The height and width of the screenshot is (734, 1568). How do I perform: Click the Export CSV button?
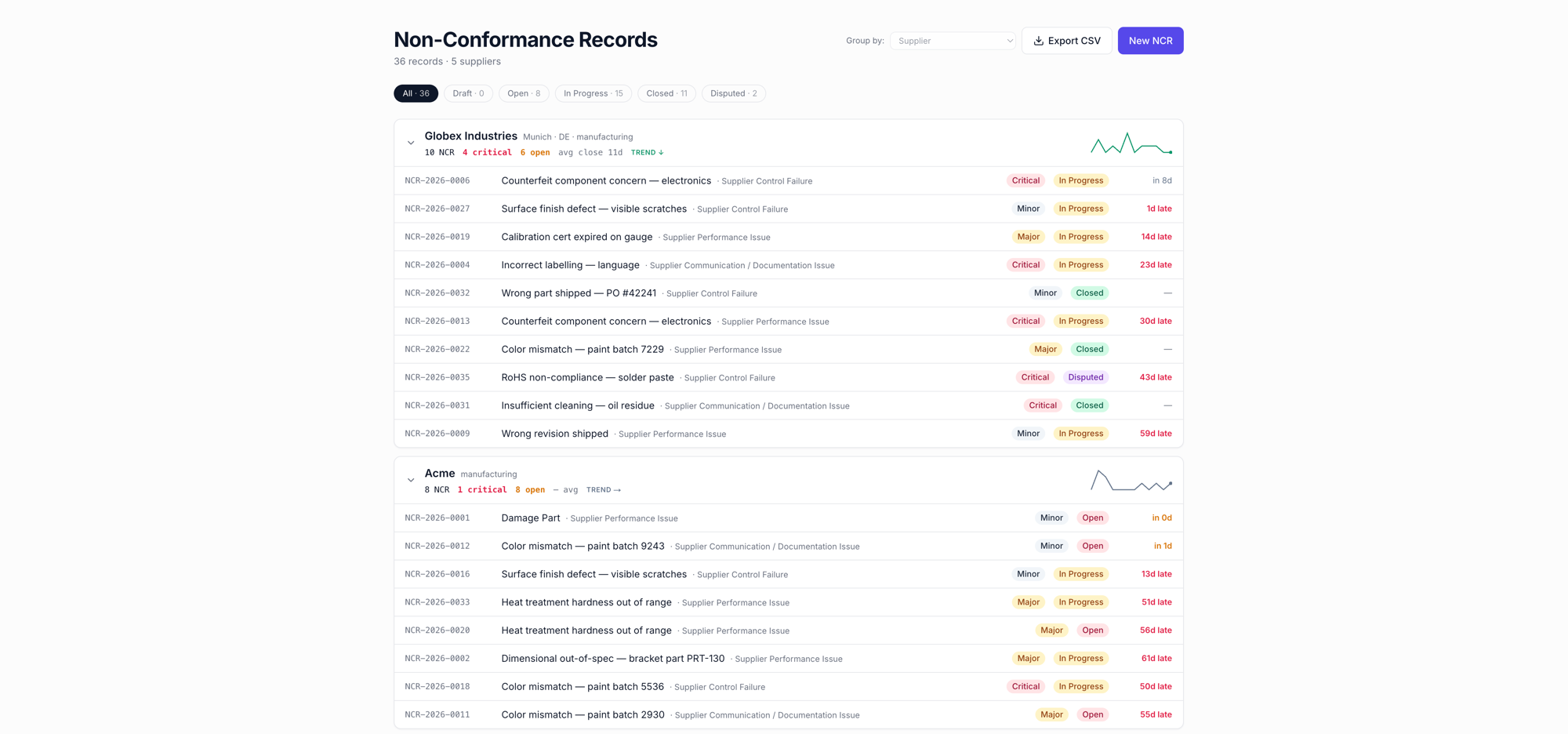click(x=1066, y=41)
